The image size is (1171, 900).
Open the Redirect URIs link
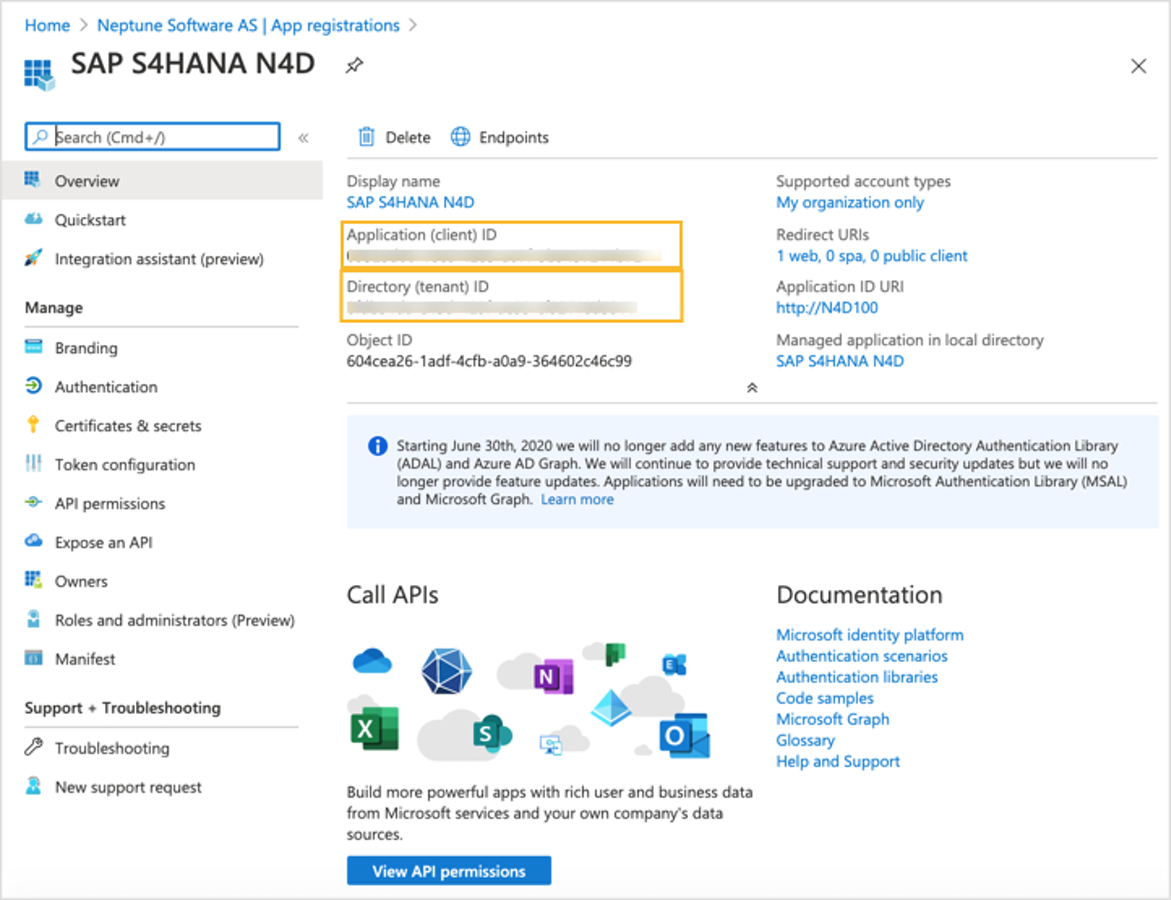pos(872,256)
